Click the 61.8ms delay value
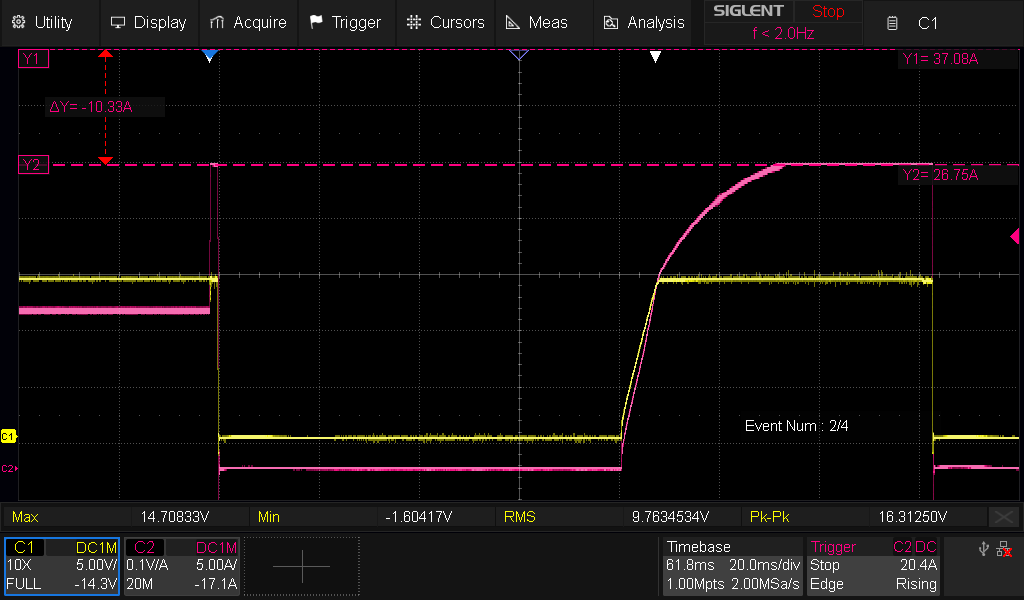 690,565
